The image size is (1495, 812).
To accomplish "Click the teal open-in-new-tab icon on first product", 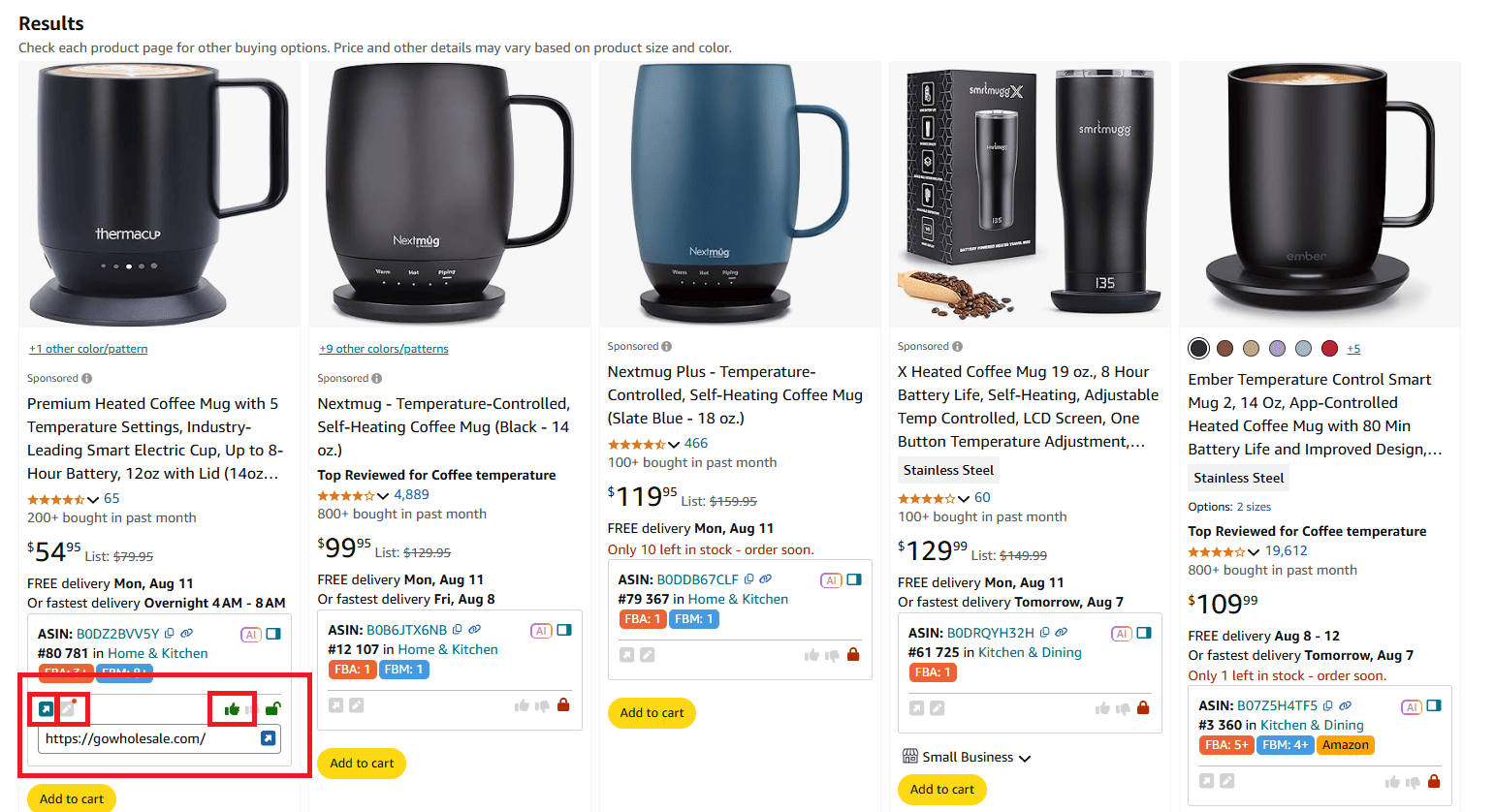I will coord(46,708).
